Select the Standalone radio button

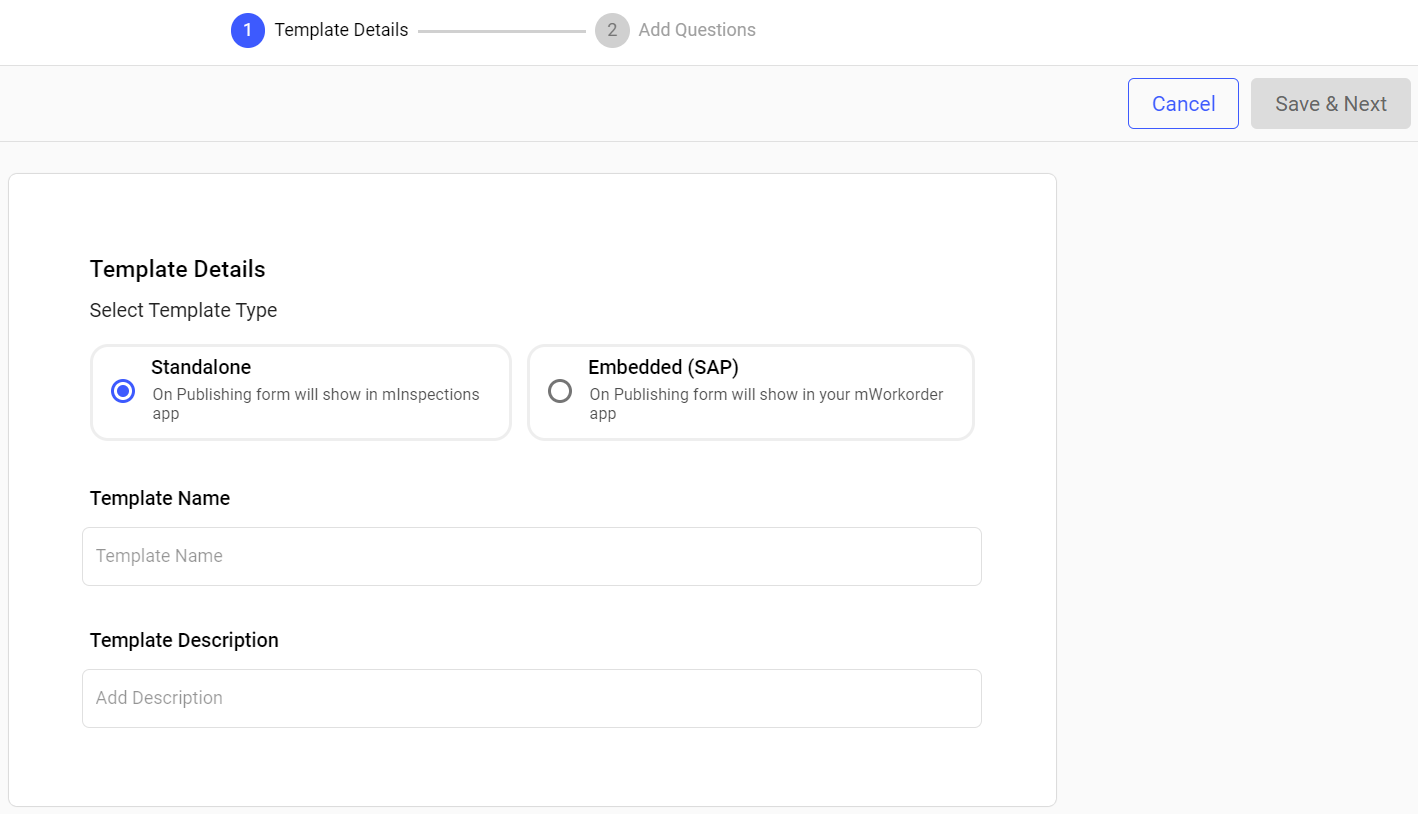[123, 391]
